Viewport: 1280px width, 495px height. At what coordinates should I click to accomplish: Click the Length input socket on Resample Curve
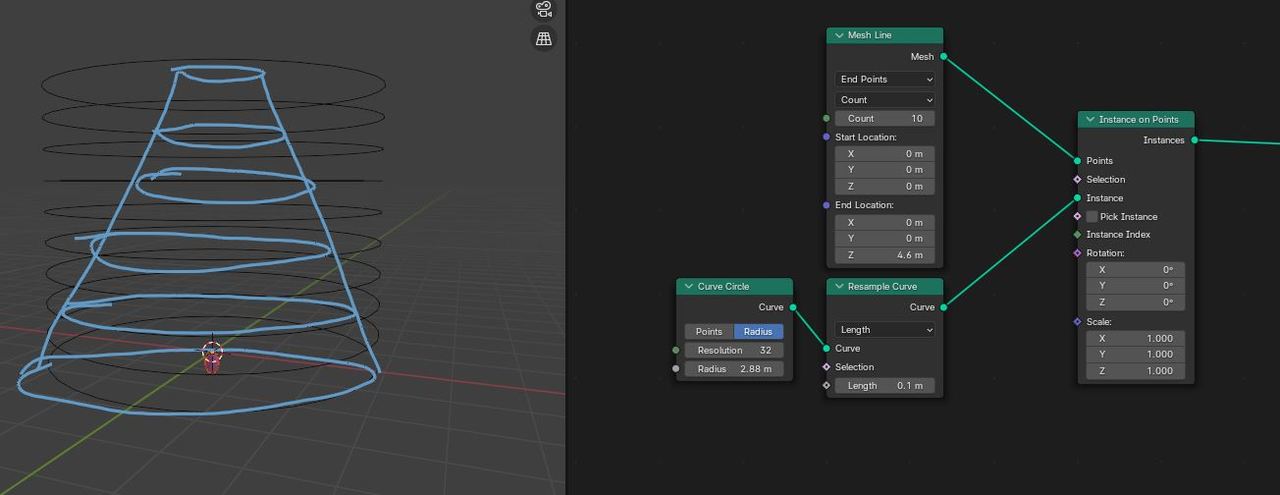pyautogui.click(x=826, y=385)
